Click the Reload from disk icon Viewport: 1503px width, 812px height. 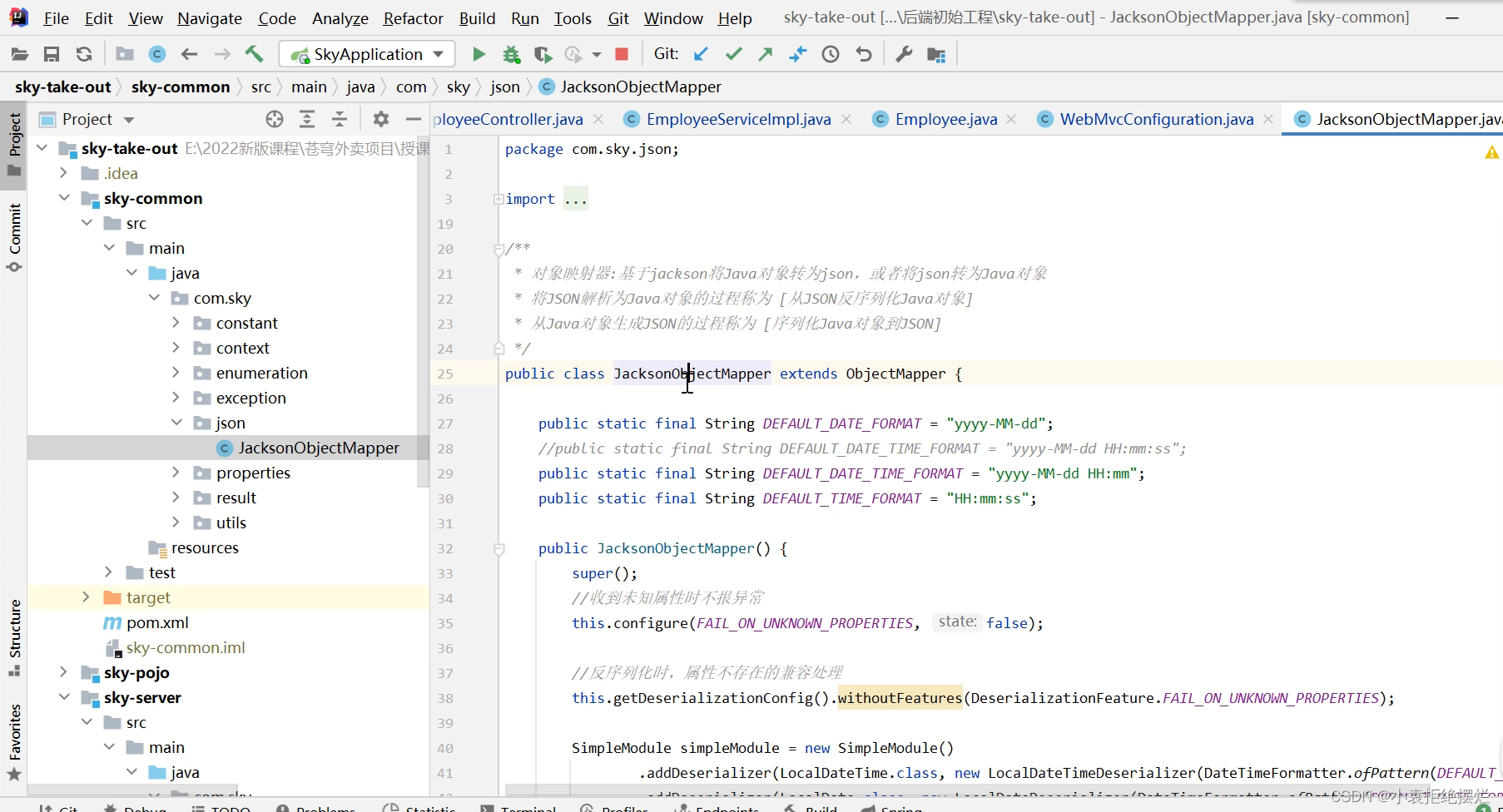tap(84, 54)
